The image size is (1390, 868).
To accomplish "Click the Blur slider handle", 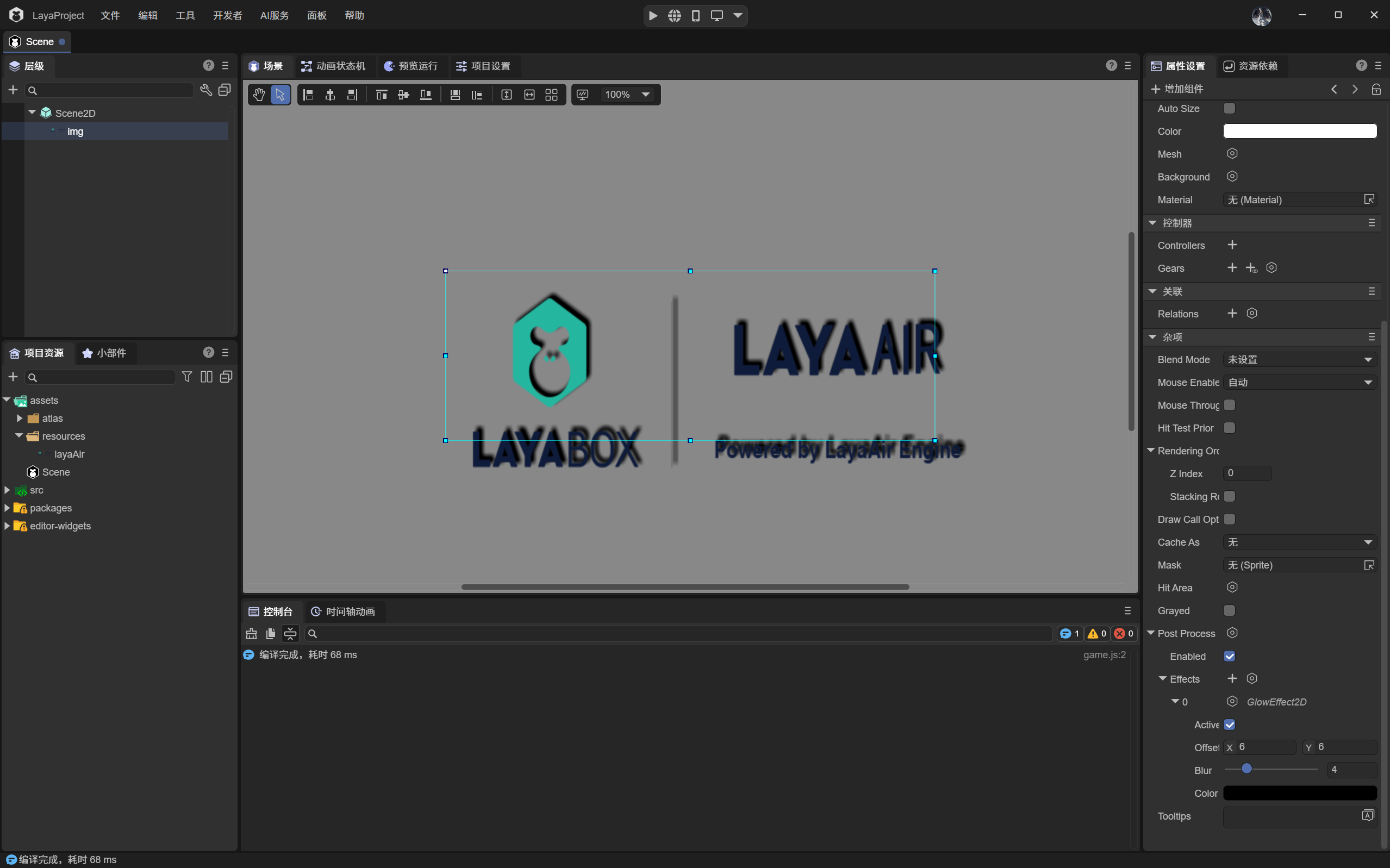I will pos(1246,769).
